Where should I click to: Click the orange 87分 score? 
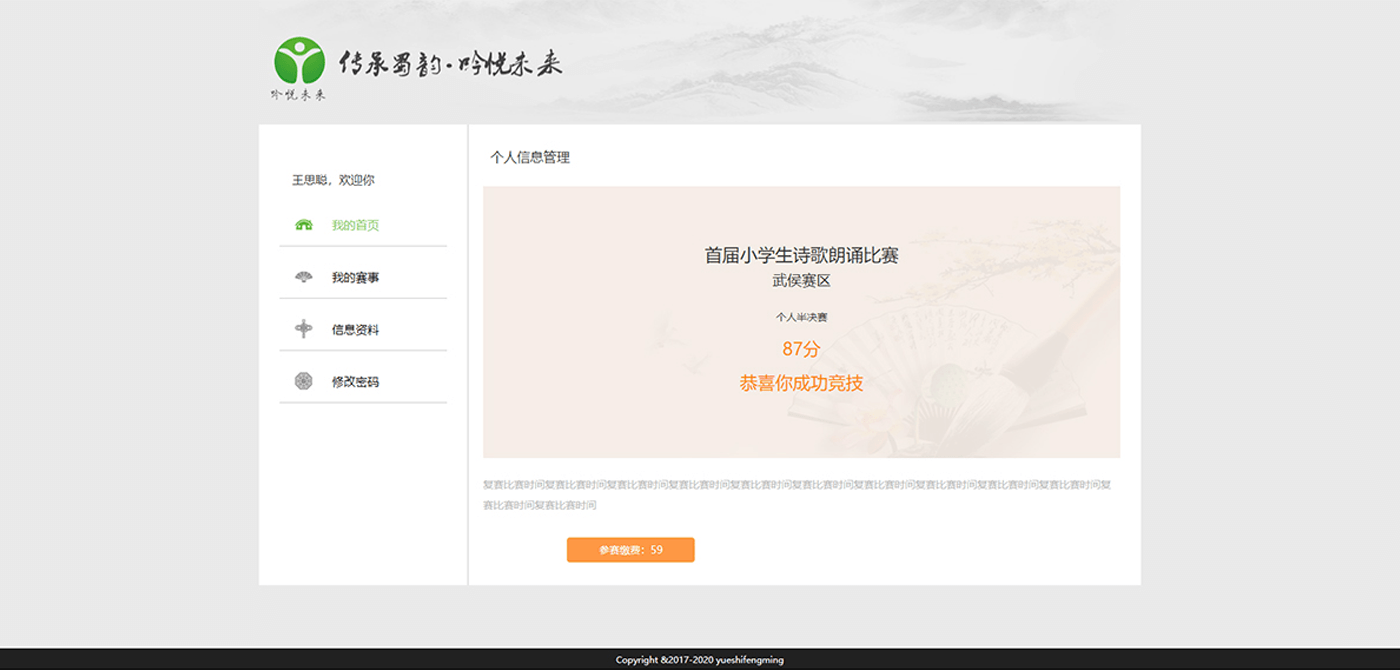click(x=801, y=349)
